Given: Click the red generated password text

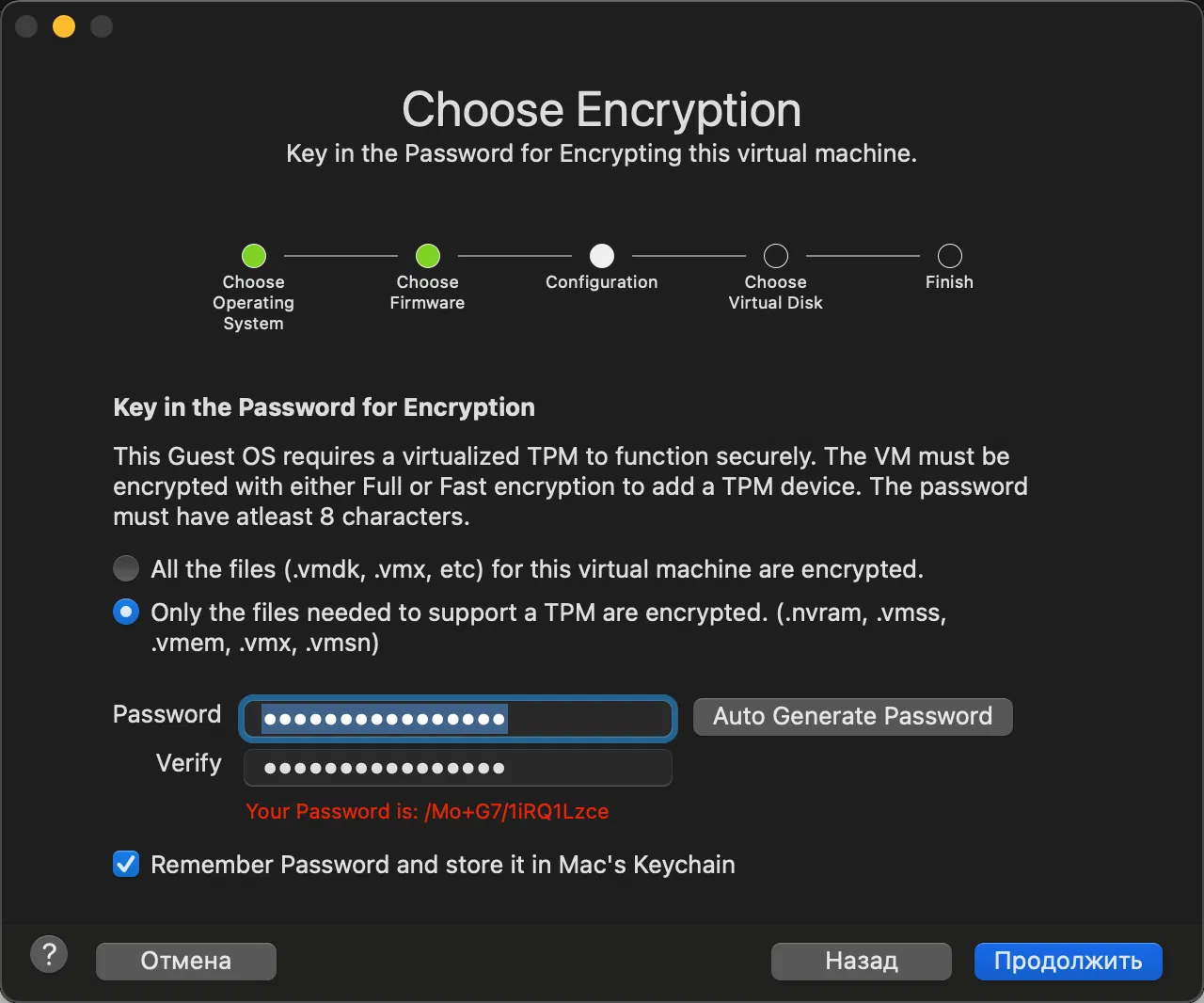Looking at the screenshot, I should coord(427,811).
